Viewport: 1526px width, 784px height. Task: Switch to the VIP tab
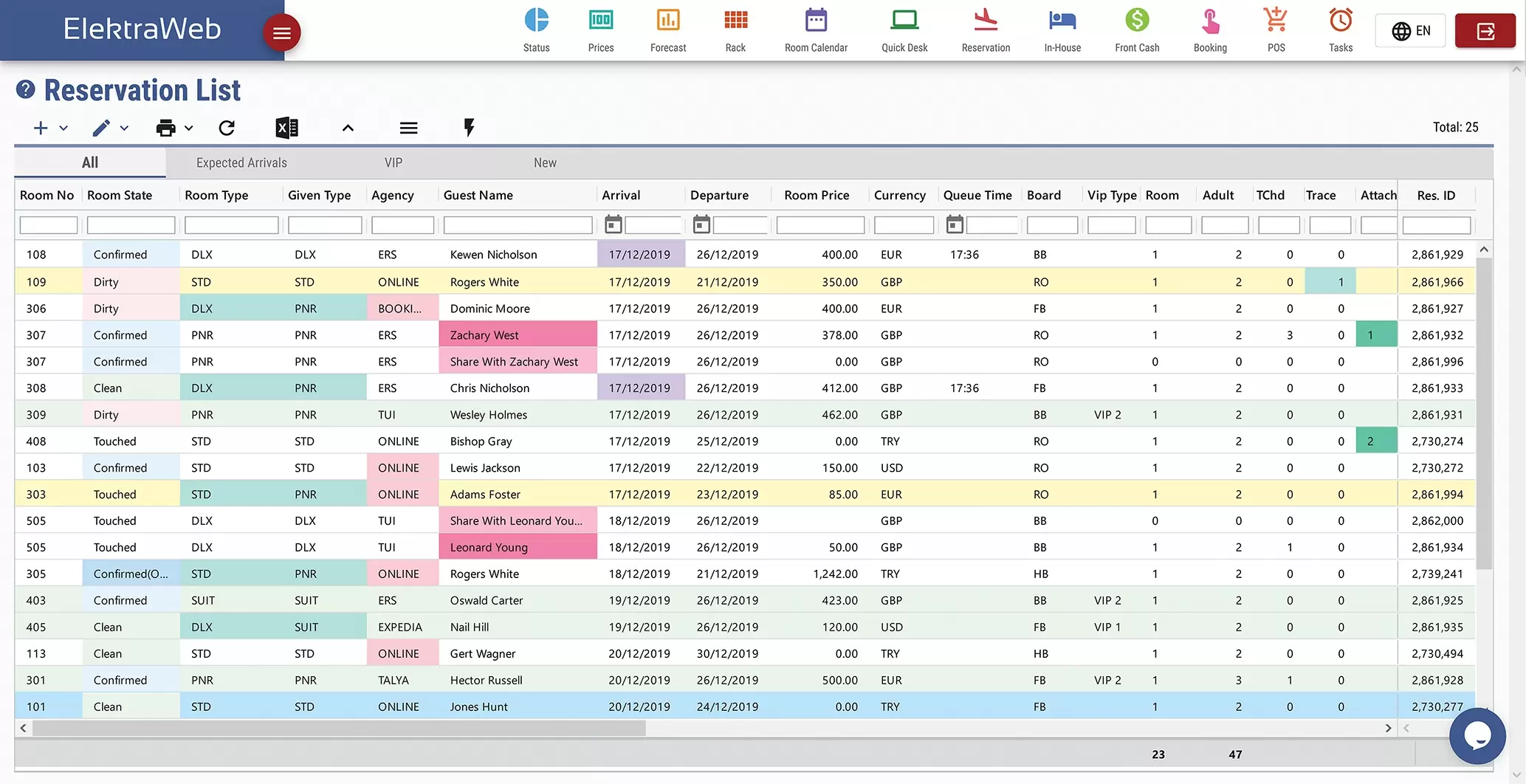point(393,162)
